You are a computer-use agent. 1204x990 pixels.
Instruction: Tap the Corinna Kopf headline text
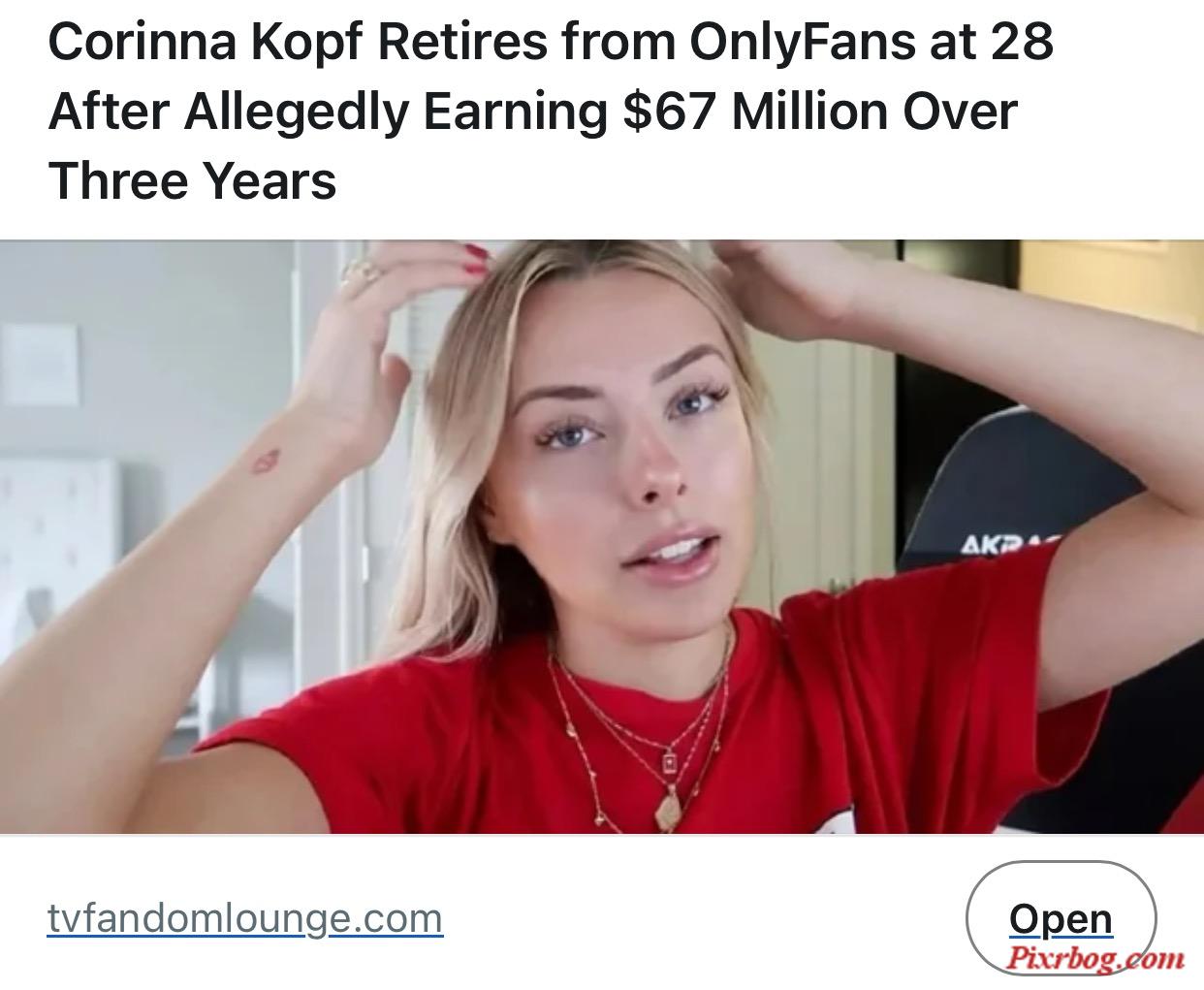(550, 112)
